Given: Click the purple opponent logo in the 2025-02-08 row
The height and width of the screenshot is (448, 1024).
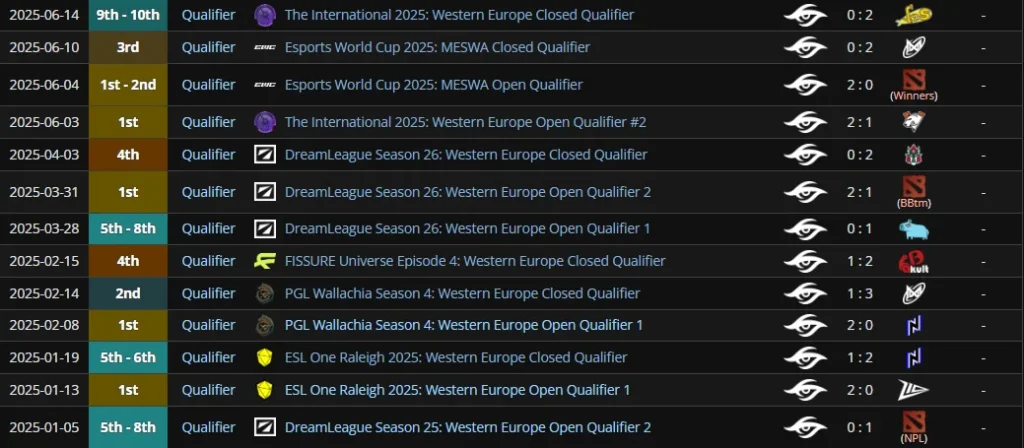Looking at the screenshot, I should click(x=914, y=325).
